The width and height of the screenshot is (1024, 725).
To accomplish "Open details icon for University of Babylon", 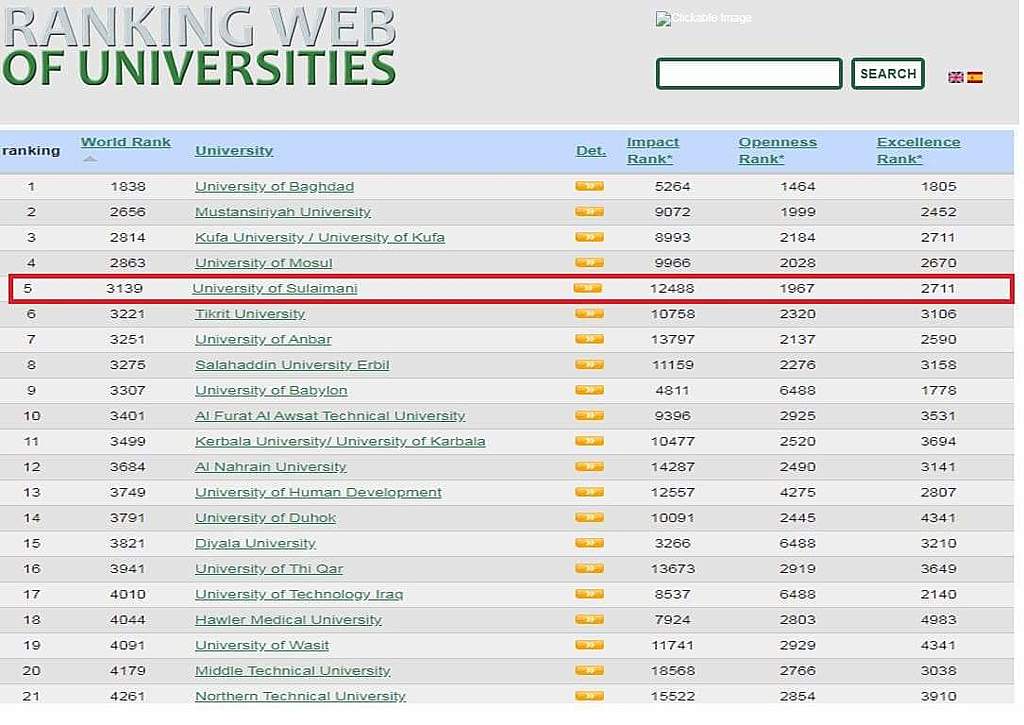I will [x=589, y=390].
